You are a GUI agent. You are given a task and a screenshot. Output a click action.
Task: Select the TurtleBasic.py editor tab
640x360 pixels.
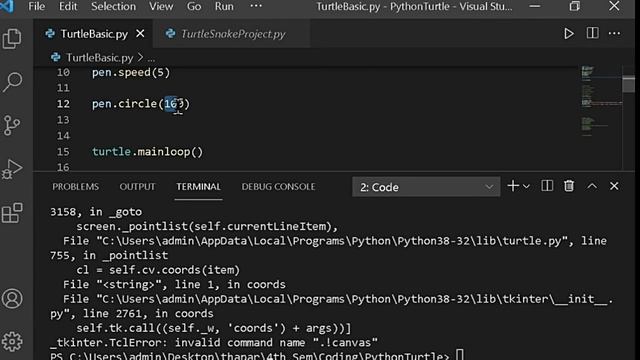point(93,34)
